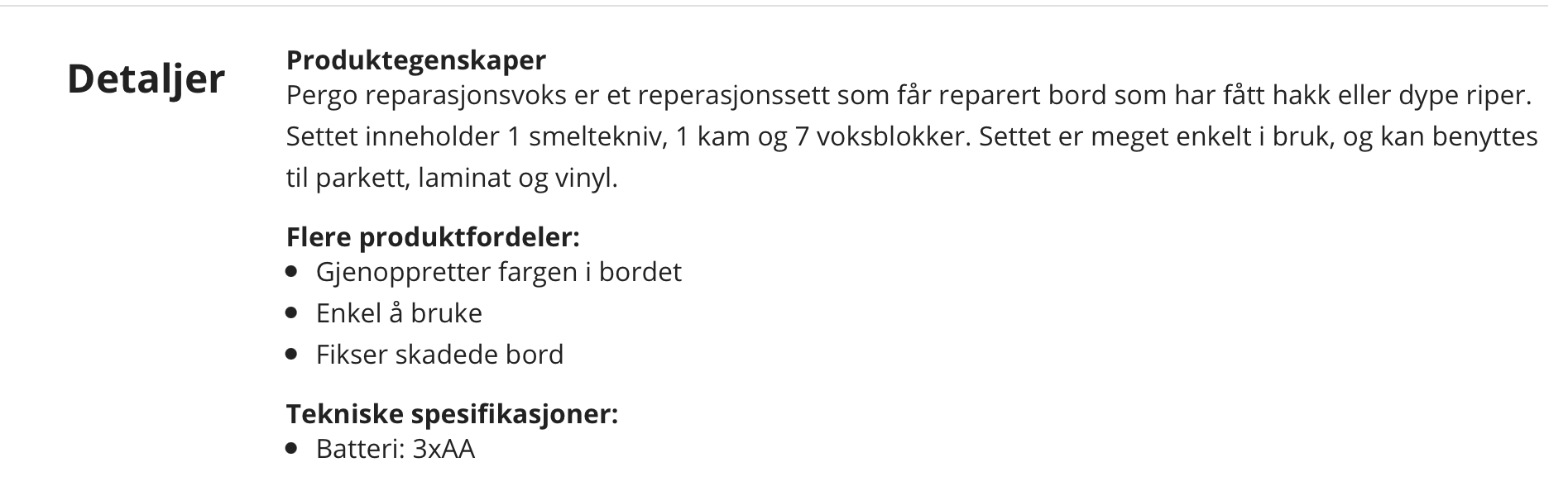Click the bullet before Fikser skadede bord
This screenshot has height=491, width=1568.
point(290,355)
